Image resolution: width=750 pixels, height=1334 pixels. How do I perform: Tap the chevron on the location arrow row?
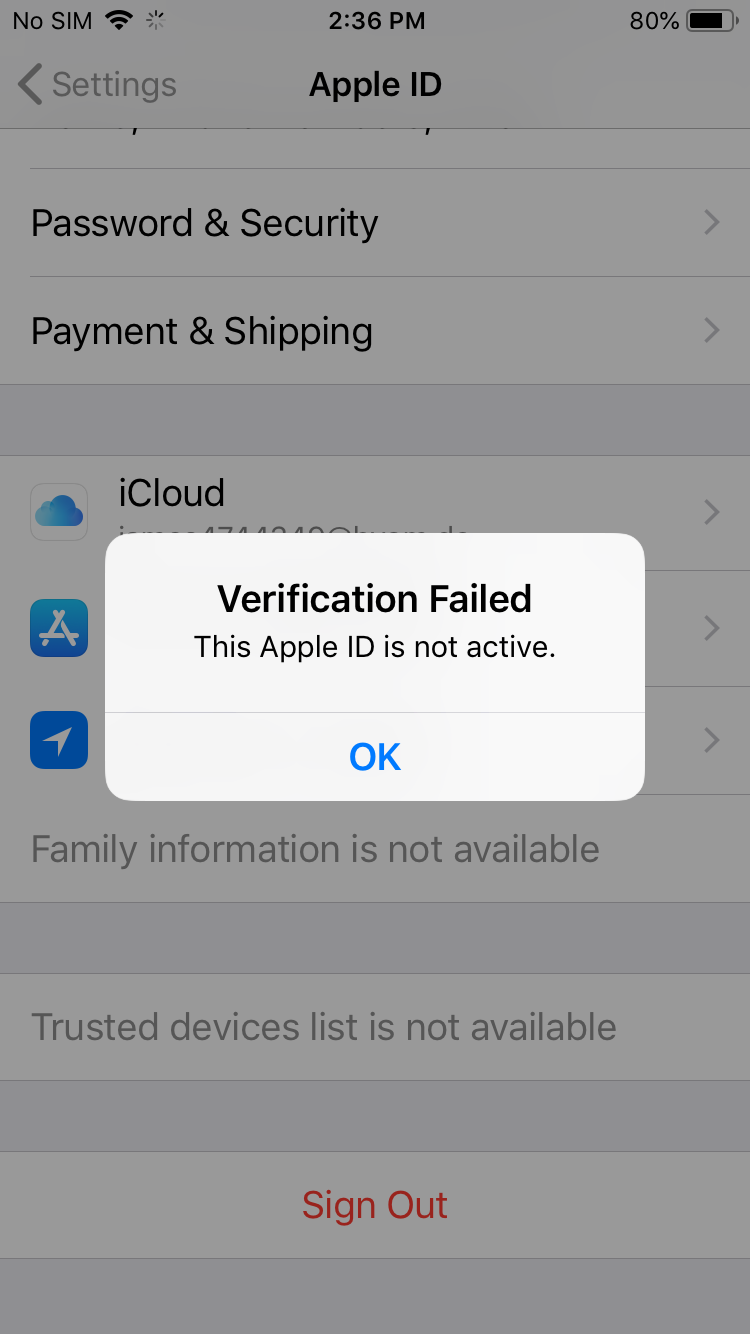712,740
